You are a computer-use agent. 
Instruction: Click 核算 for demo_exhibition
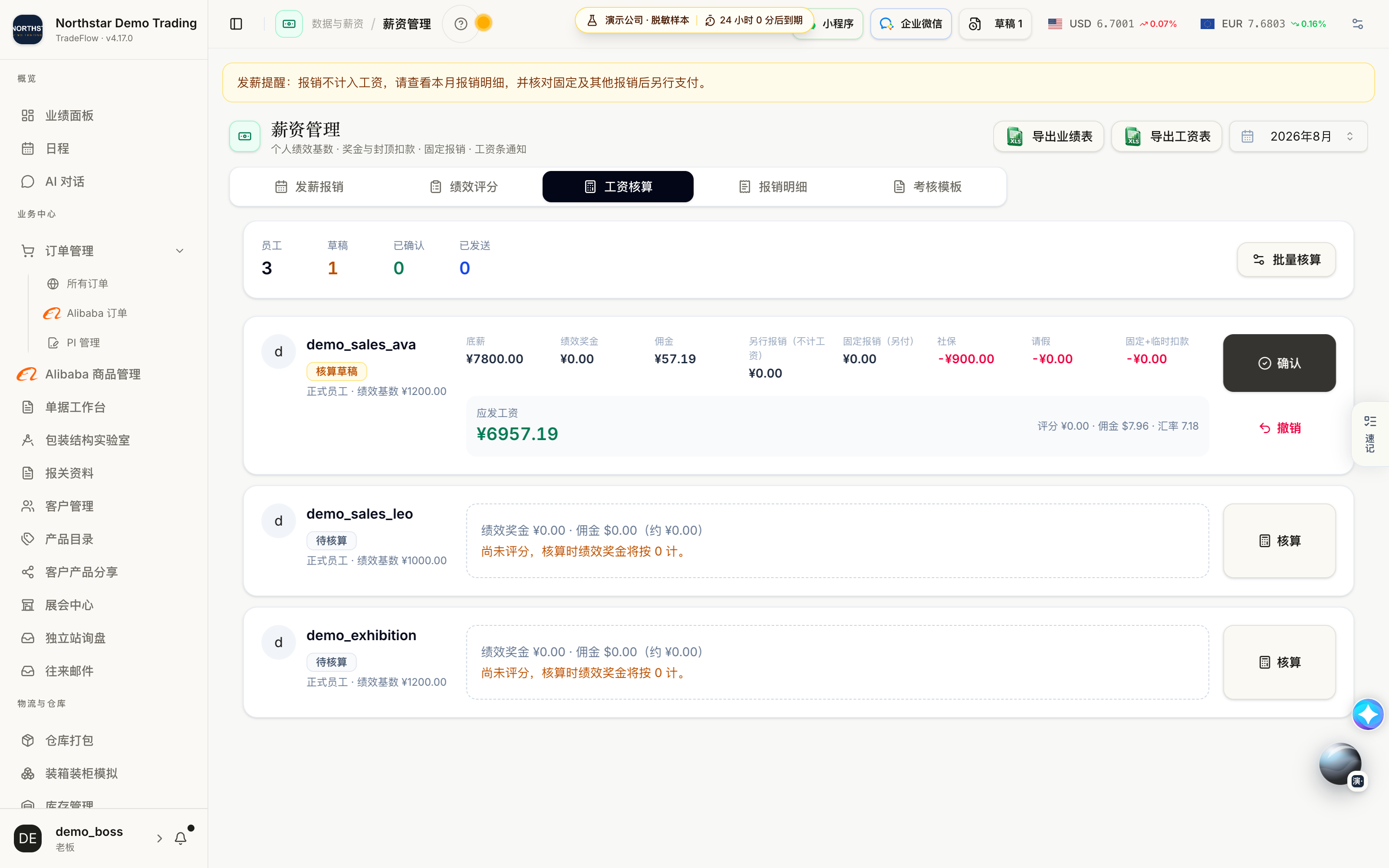click(x=1279, y=662)
